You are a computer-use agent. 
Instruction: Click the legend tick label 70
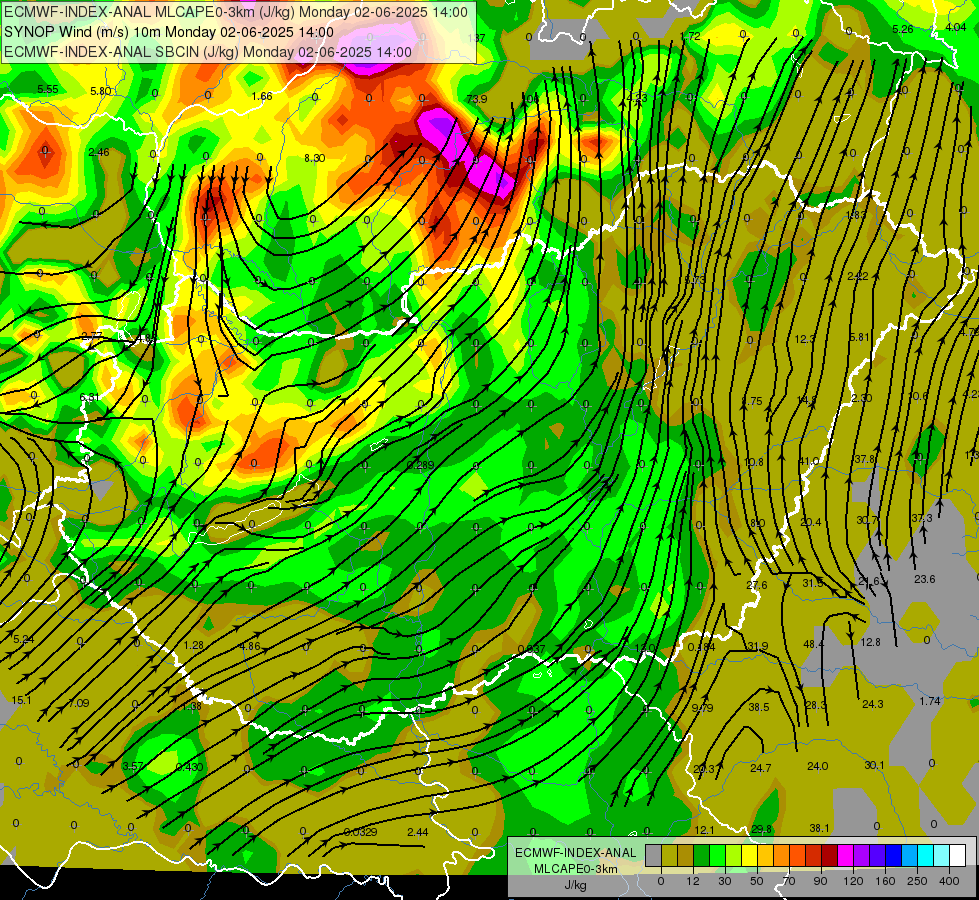click(789, 881)
